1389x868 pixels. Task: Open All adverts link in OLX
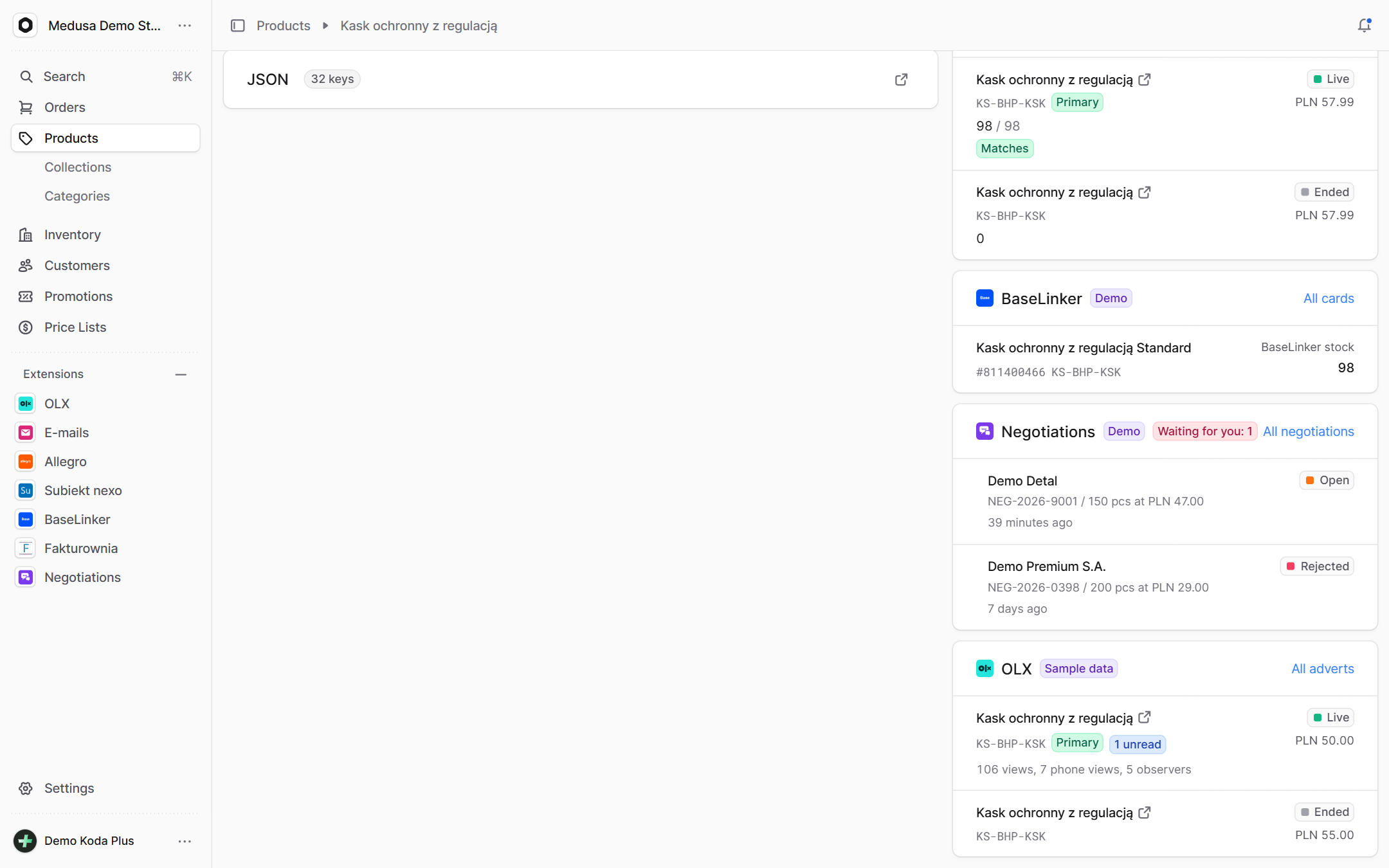(x=1323, y=669)
